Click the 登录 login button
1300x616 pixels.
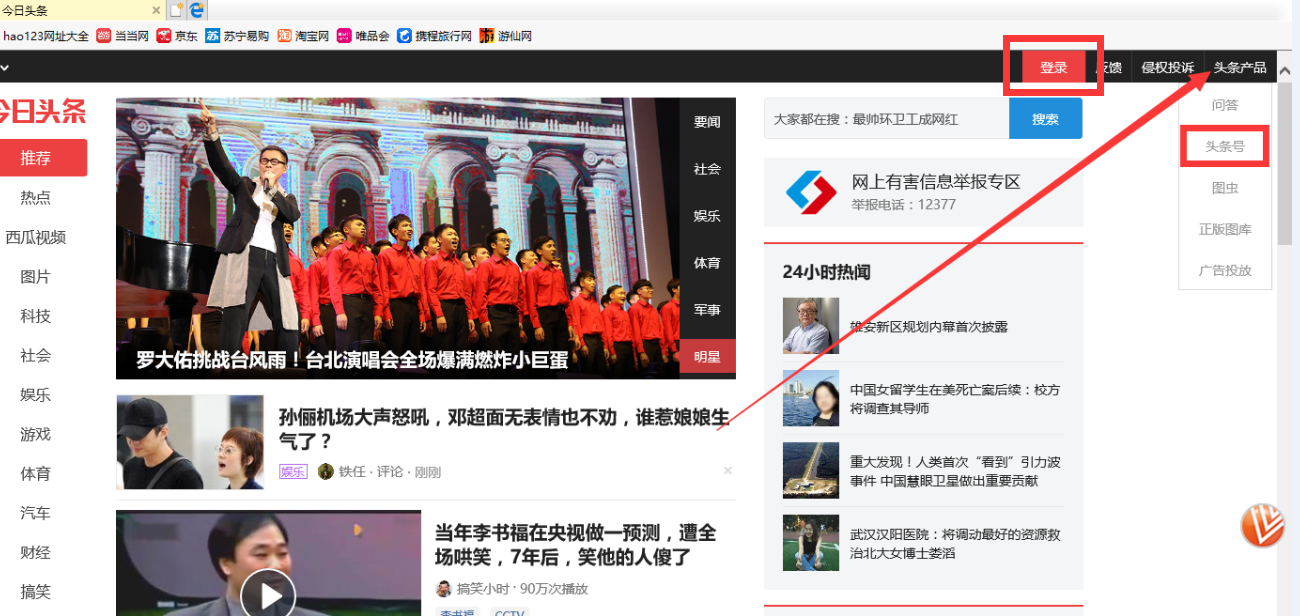pyautogui.click(x=1053, y=67)
